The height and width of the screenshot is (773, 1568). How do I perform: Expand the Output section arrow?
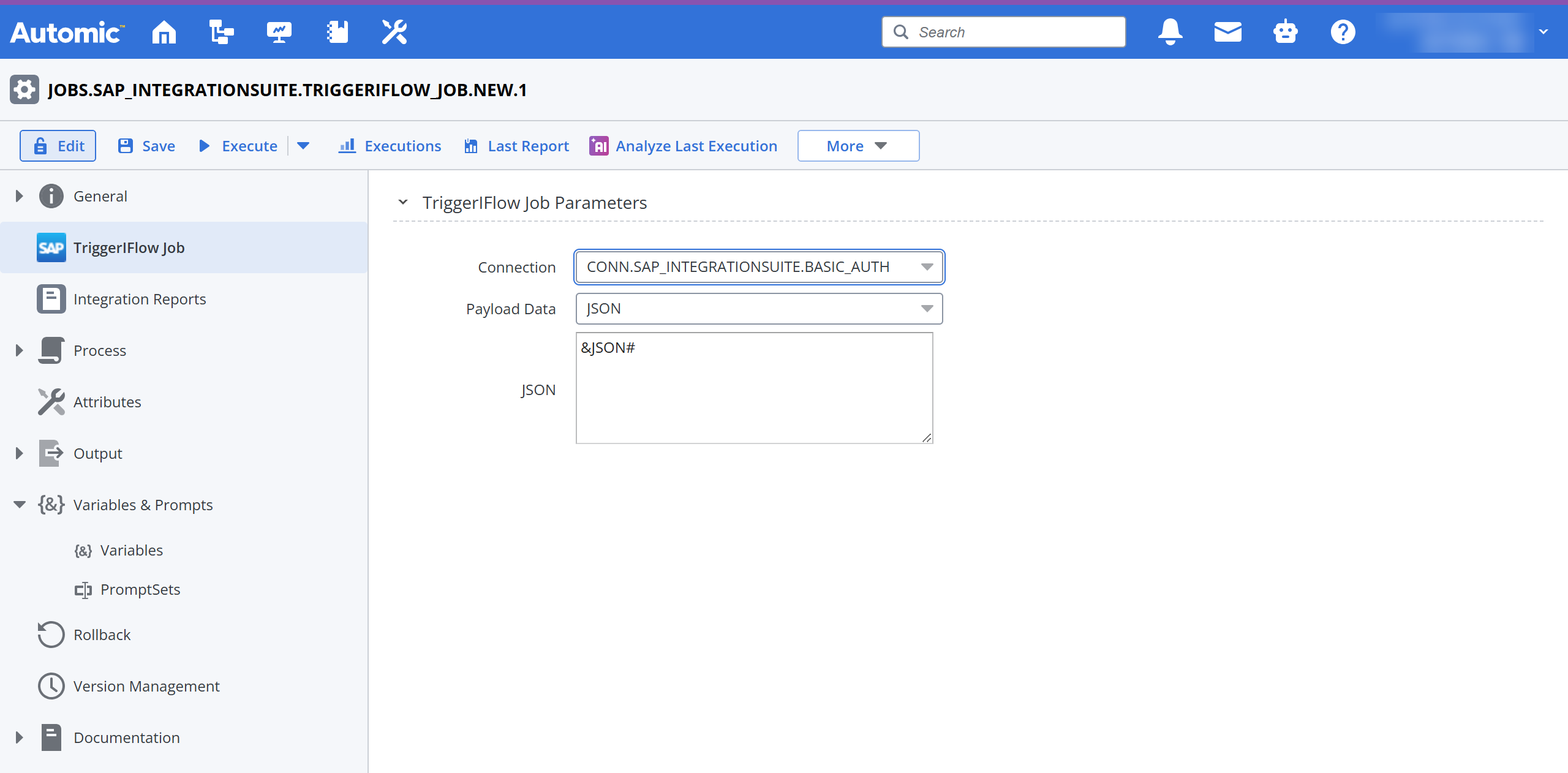coord(19,453)
